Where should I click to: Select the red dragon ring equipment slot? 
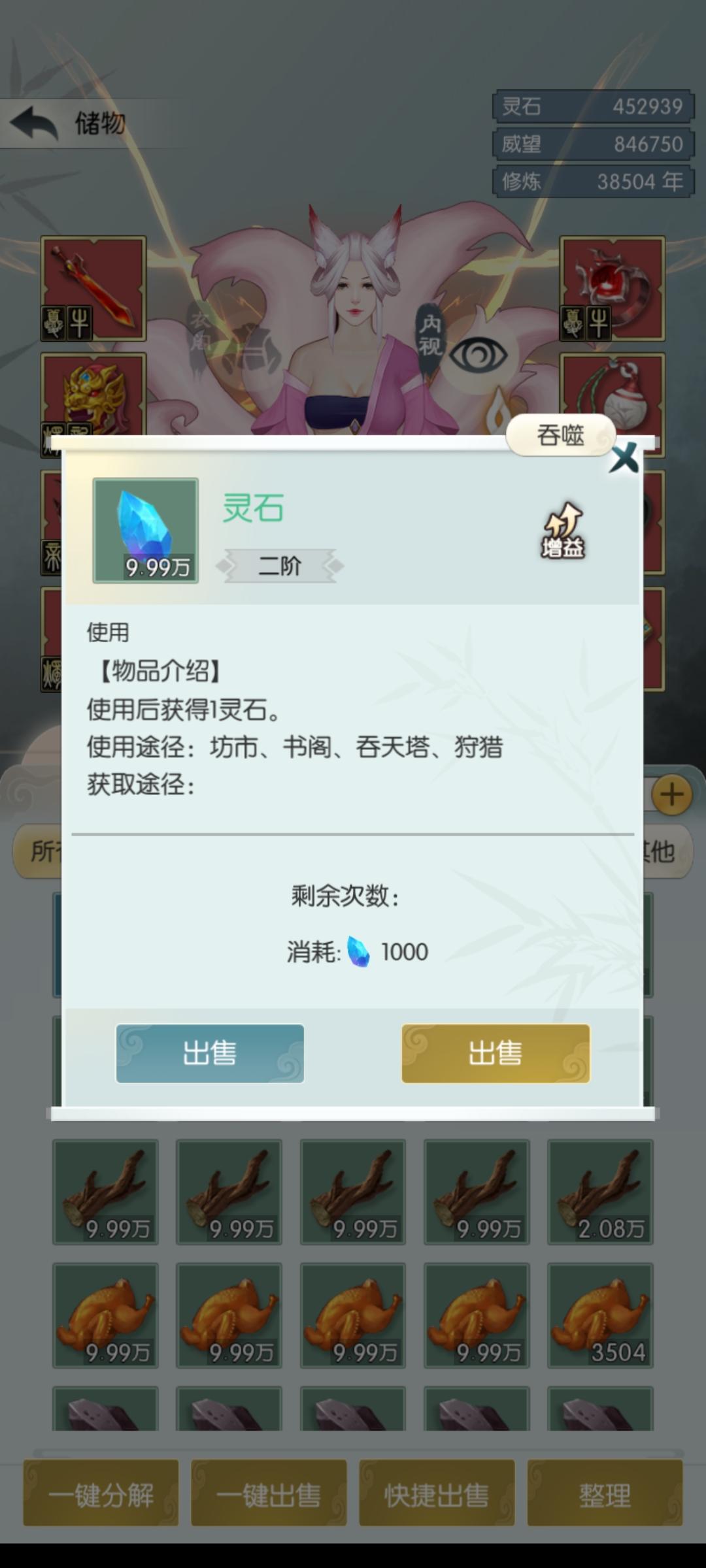click(612, 288)
